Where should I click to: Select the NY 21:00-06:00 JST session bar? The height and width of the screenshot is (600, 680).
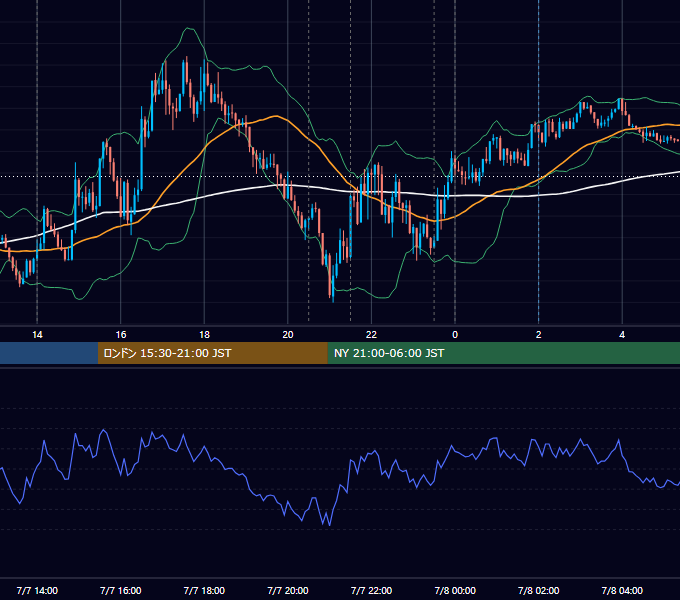(x=503, y=353)
